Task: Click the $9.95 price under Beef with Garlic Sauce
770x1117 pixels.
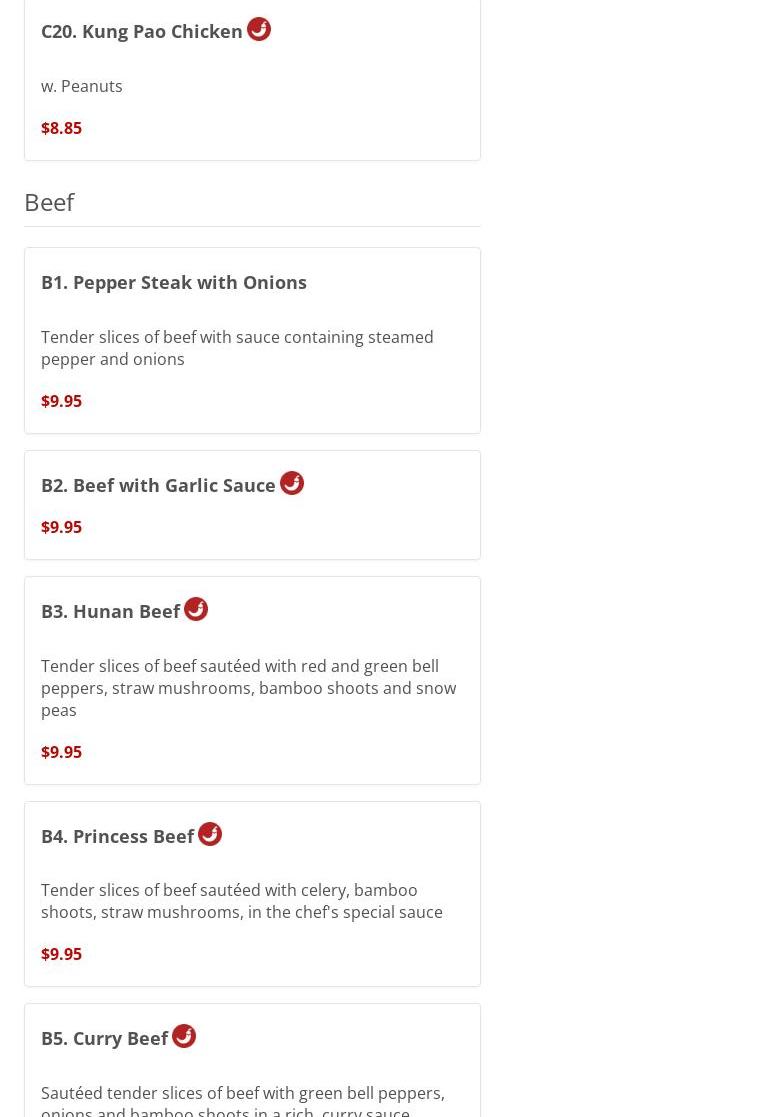Action: (x=61, y=527)
